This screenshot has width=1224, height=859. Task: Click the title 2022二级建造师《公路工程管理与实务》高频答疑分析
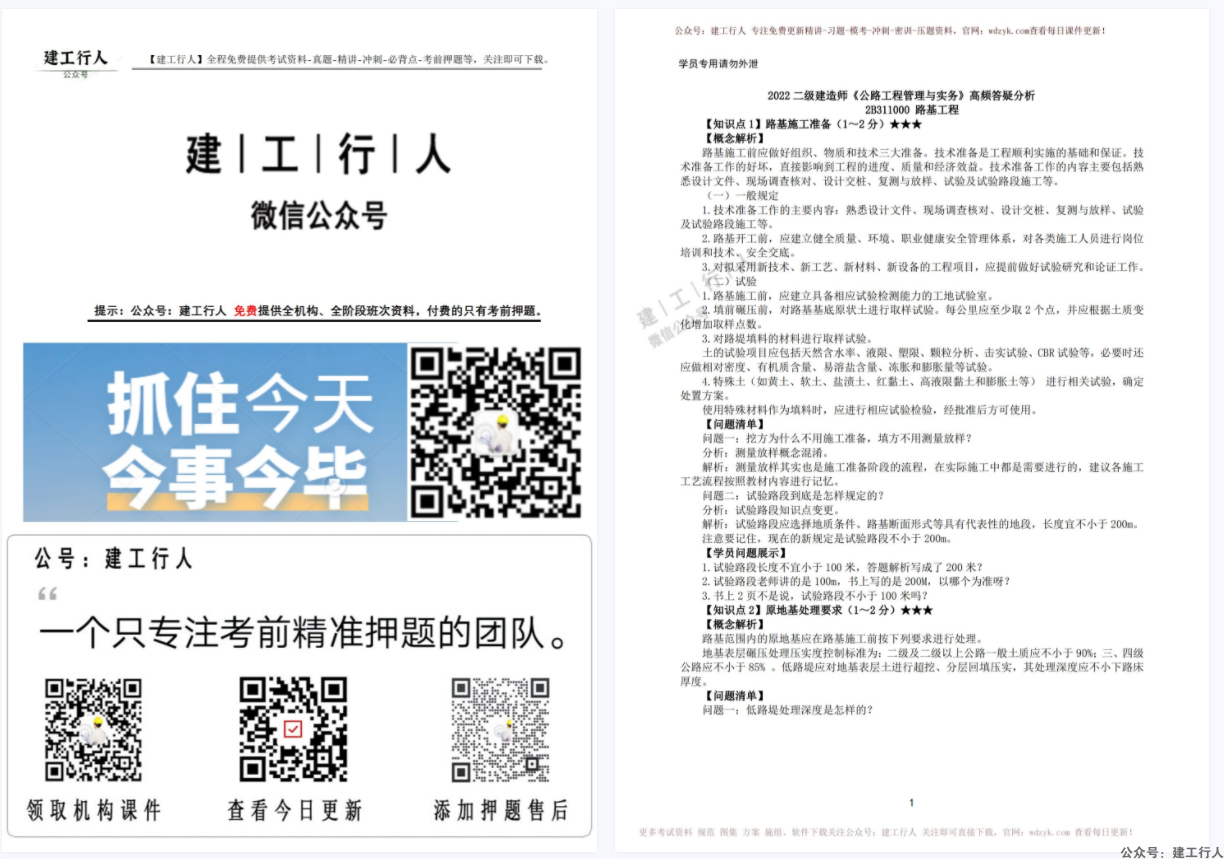coord(901,96)
